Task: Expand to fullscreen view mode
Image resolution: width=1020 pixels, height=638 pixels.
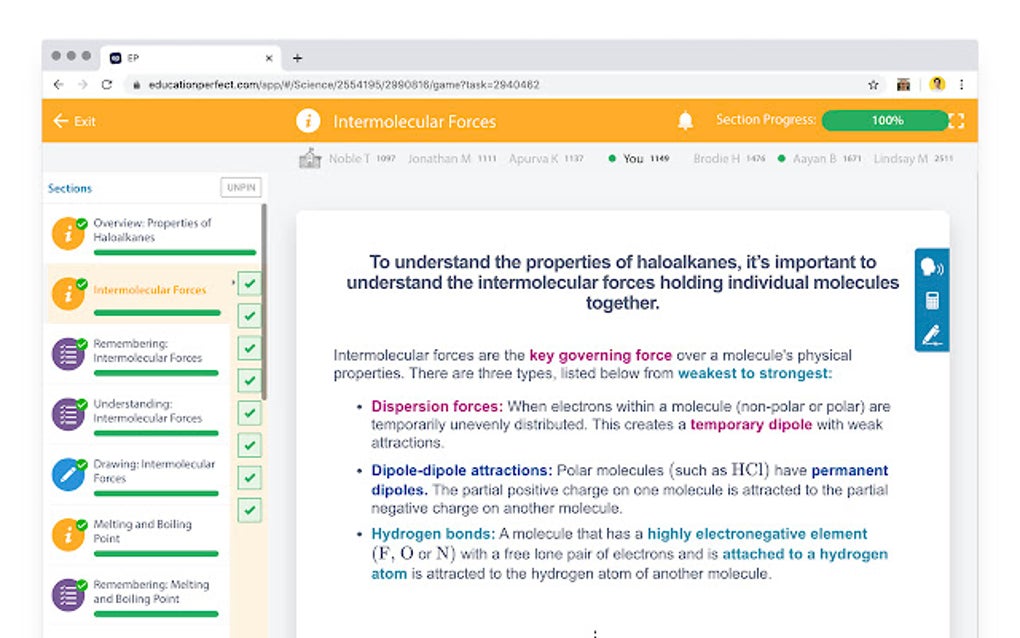Action: [x=955, y=120]
